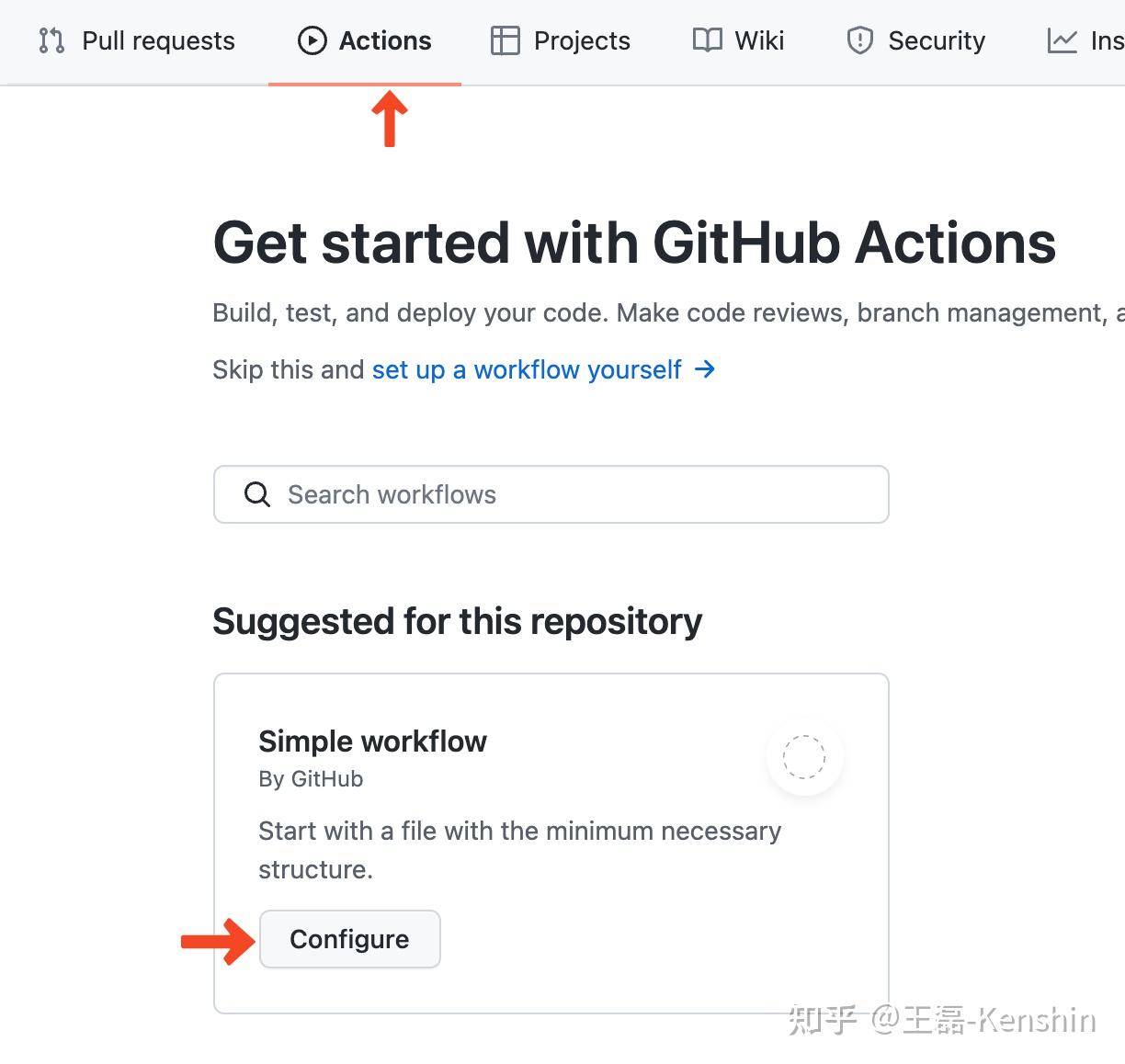The image size is (1125, 1064).
Task: Select the partially visible Insights tab label
Action: tap(1107, 40)
